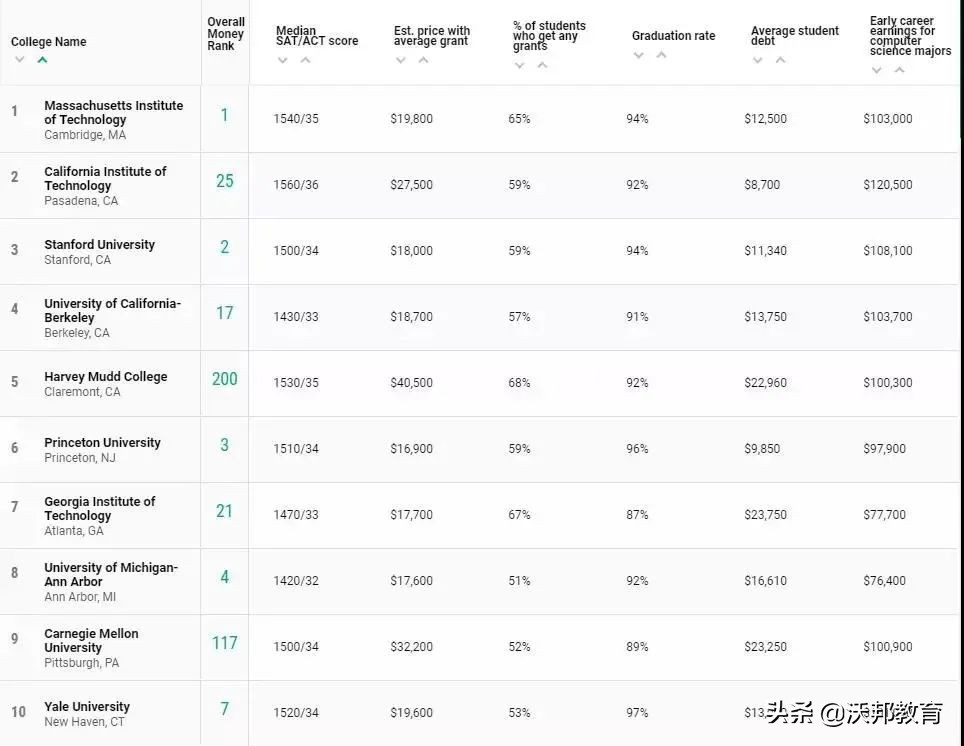Click Harvey Mudd College's rank number 200
The width and height of the screenshot is (964, 746).
click(x=224, y=380)
